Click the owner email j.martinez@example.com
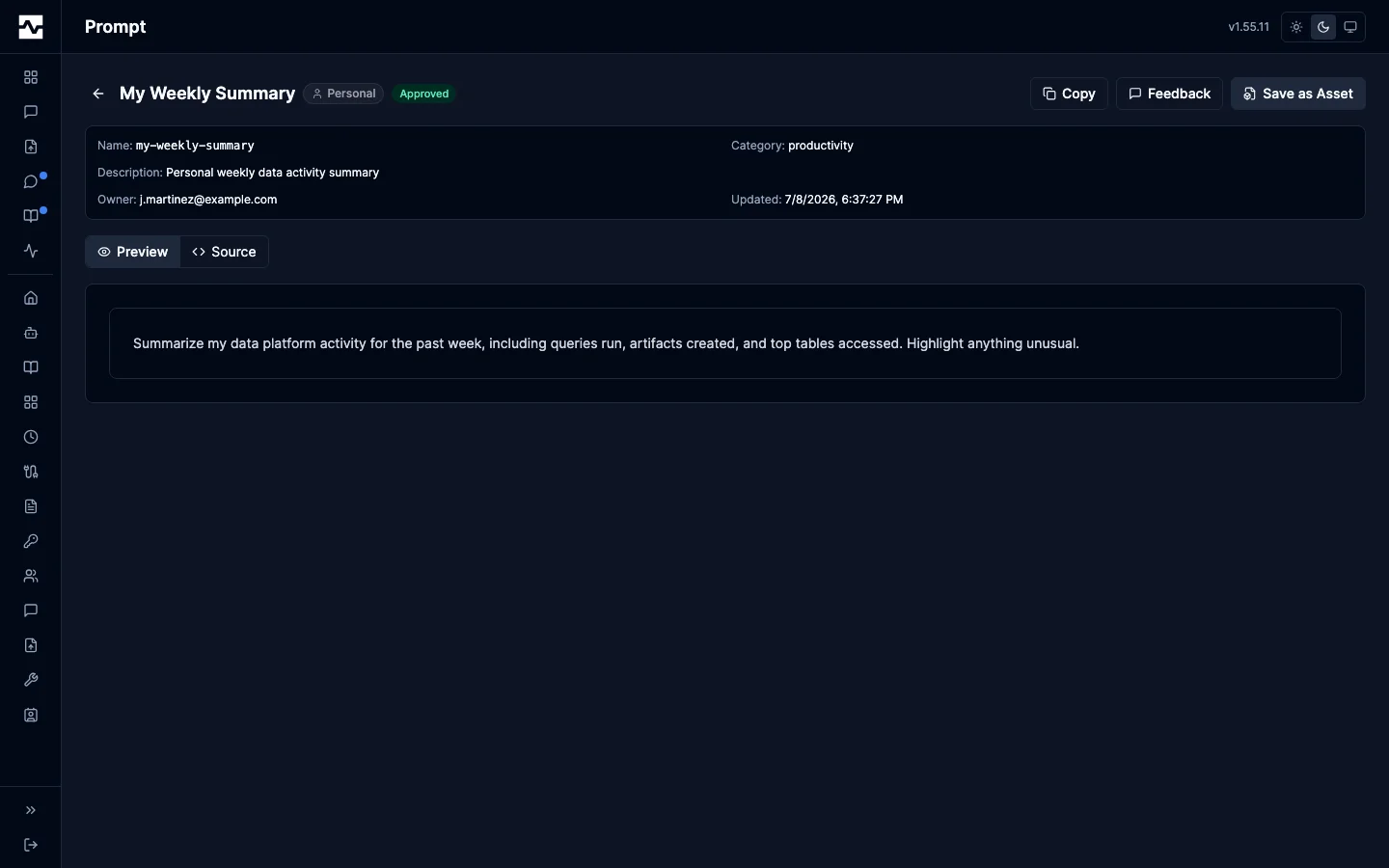The image size is (1389, 868). pyautogui.click(x=208, y=200)
